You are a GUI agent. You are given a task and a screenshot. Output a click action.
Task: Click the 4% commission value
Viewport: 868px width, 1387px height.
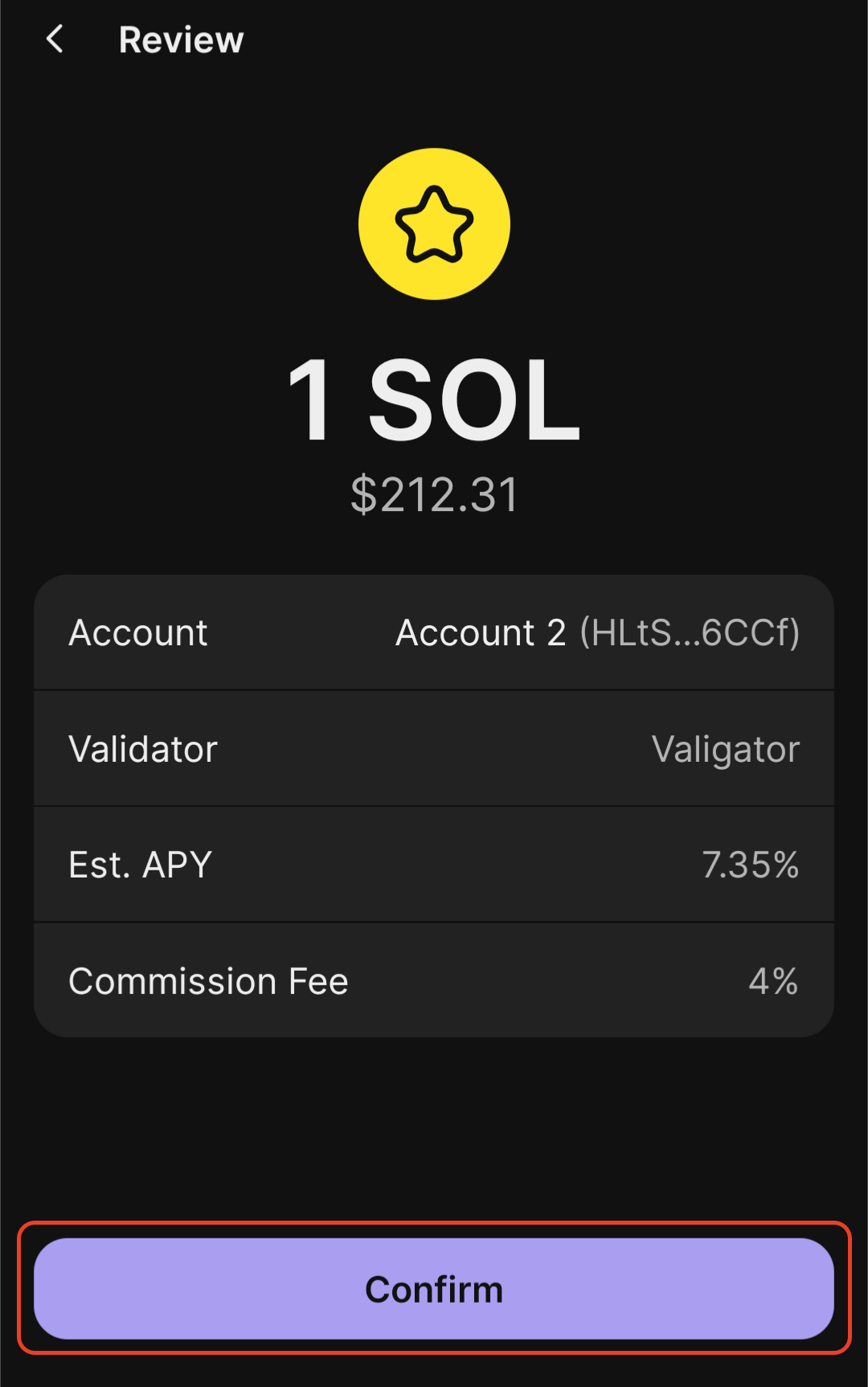click(772, 981)
